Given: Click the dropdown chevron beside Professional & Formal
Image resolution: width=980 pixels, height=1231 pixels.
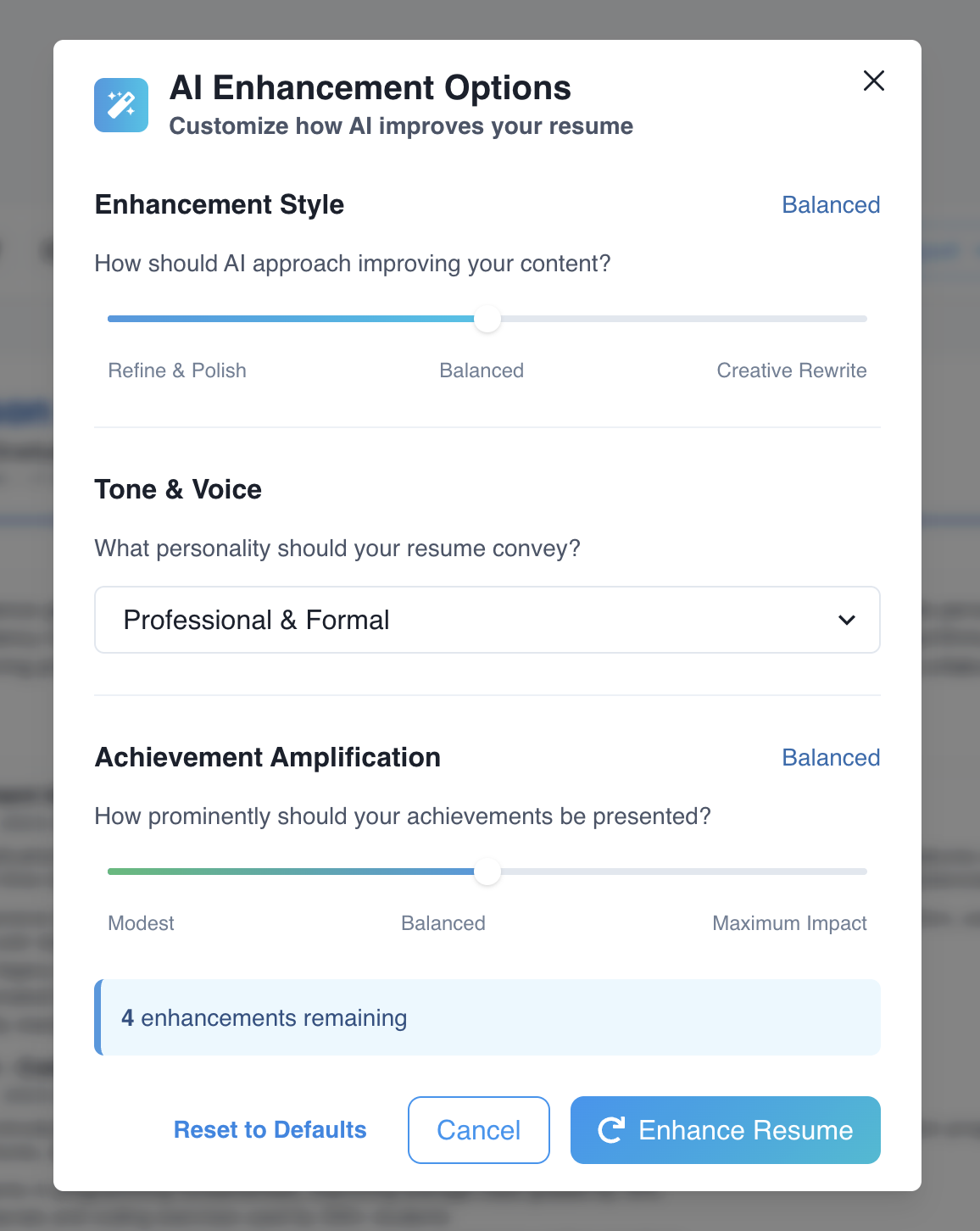Looking at the screenshot, I should [x=846, y=620].
